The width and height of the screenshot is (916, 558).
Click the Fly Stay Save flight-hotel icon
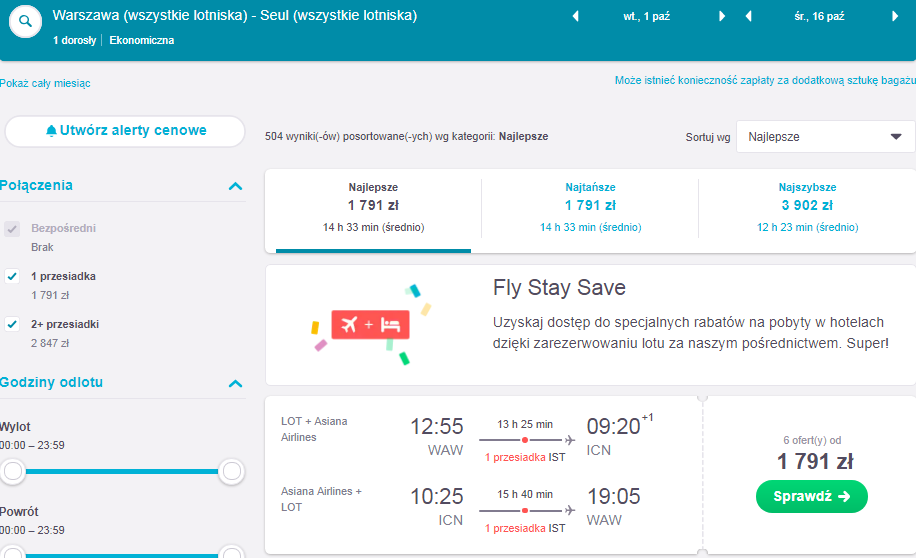(370, 324)
